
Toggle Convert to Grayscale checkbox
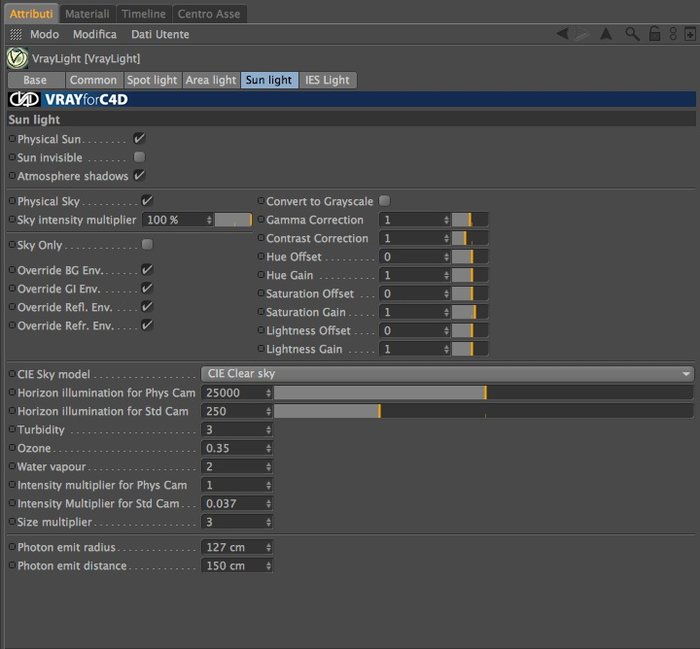[384, 201]
